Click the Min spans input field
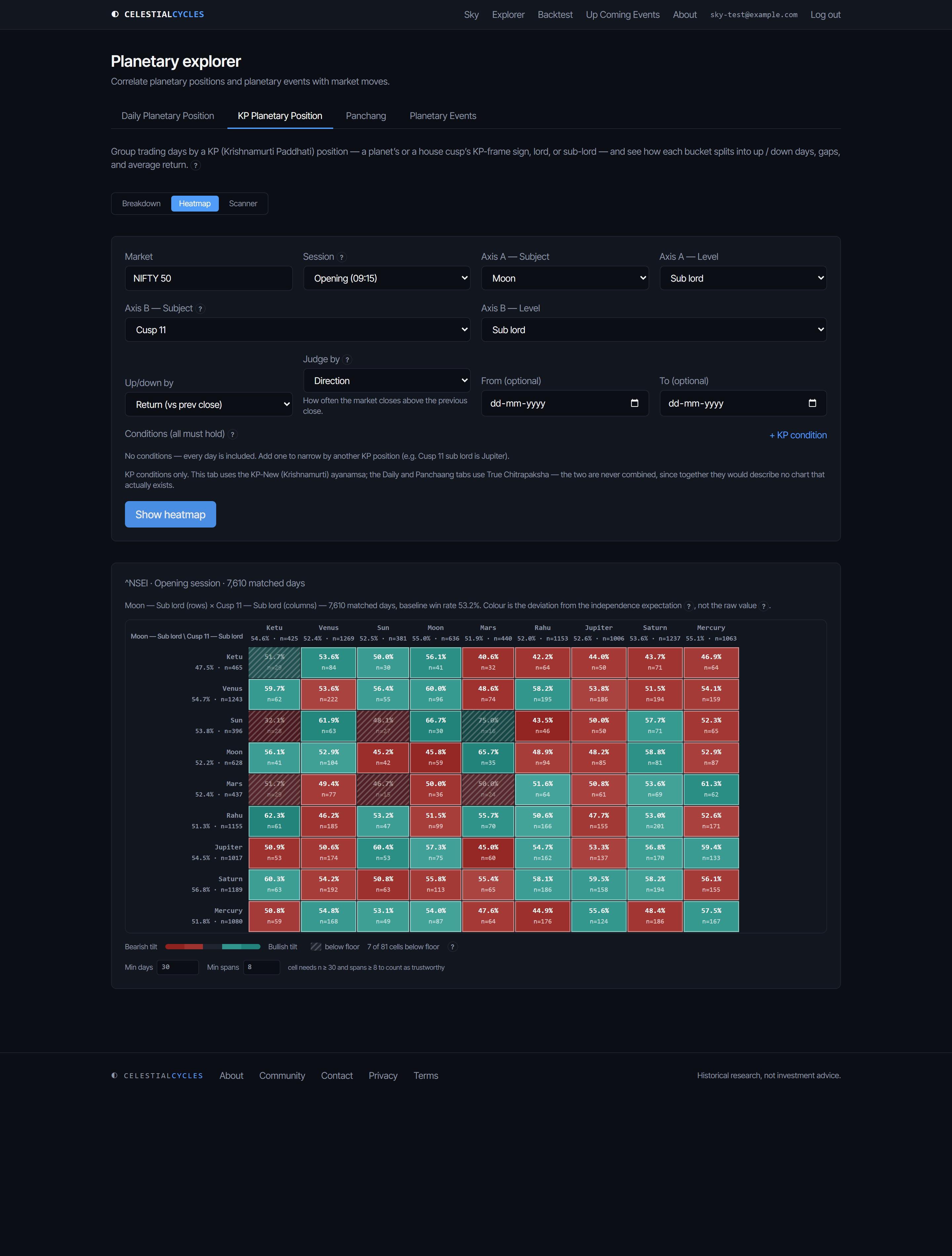The image size is (952, 1256). [x=262, y=967]
